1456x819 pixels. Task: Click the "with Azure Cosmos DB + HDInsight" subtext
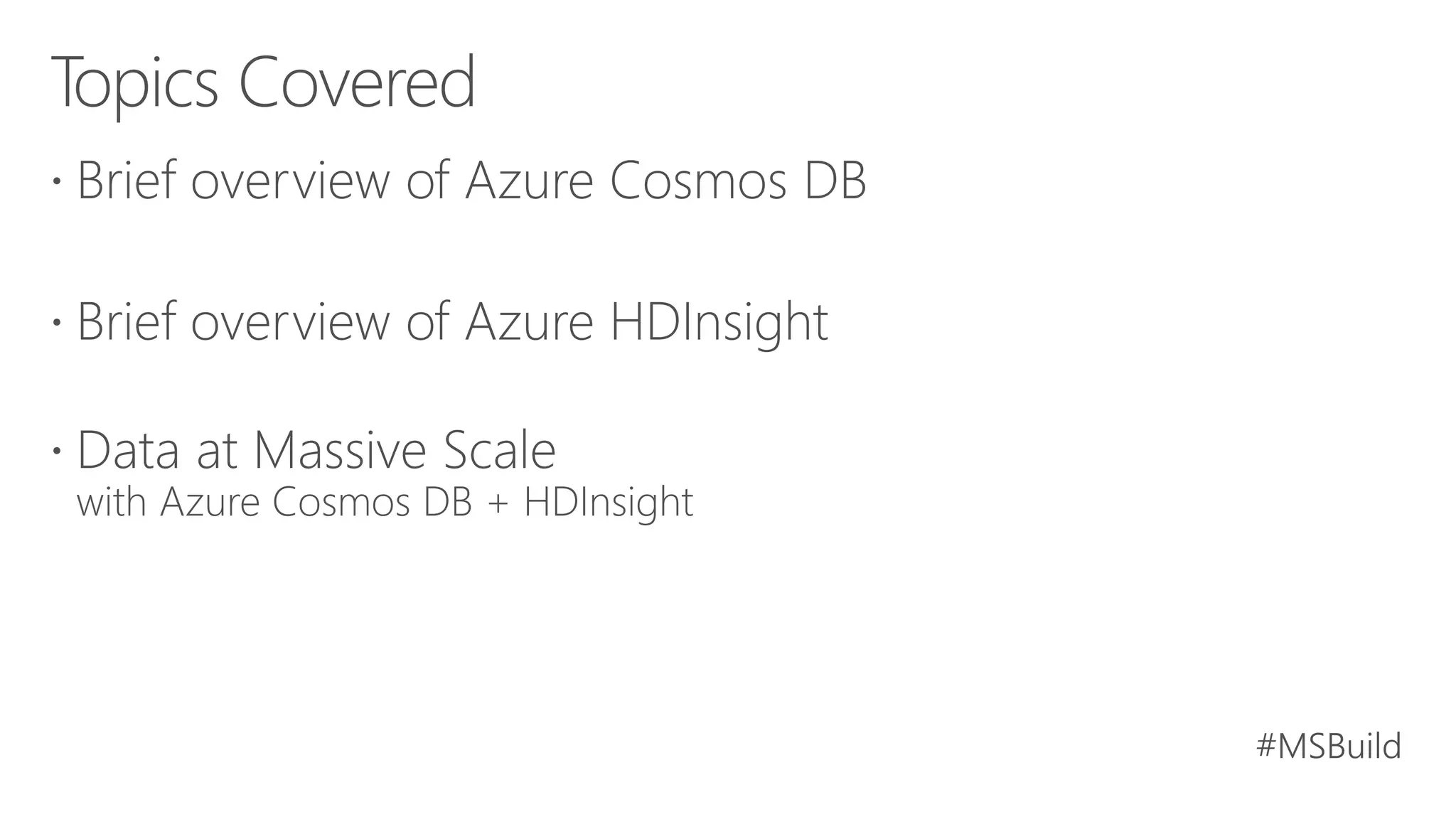(385, 502)
